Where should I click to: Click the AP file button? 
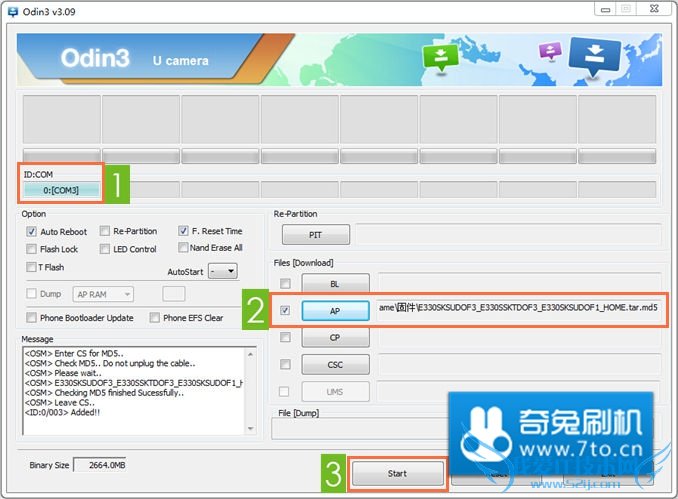click(x=335, y=310)
